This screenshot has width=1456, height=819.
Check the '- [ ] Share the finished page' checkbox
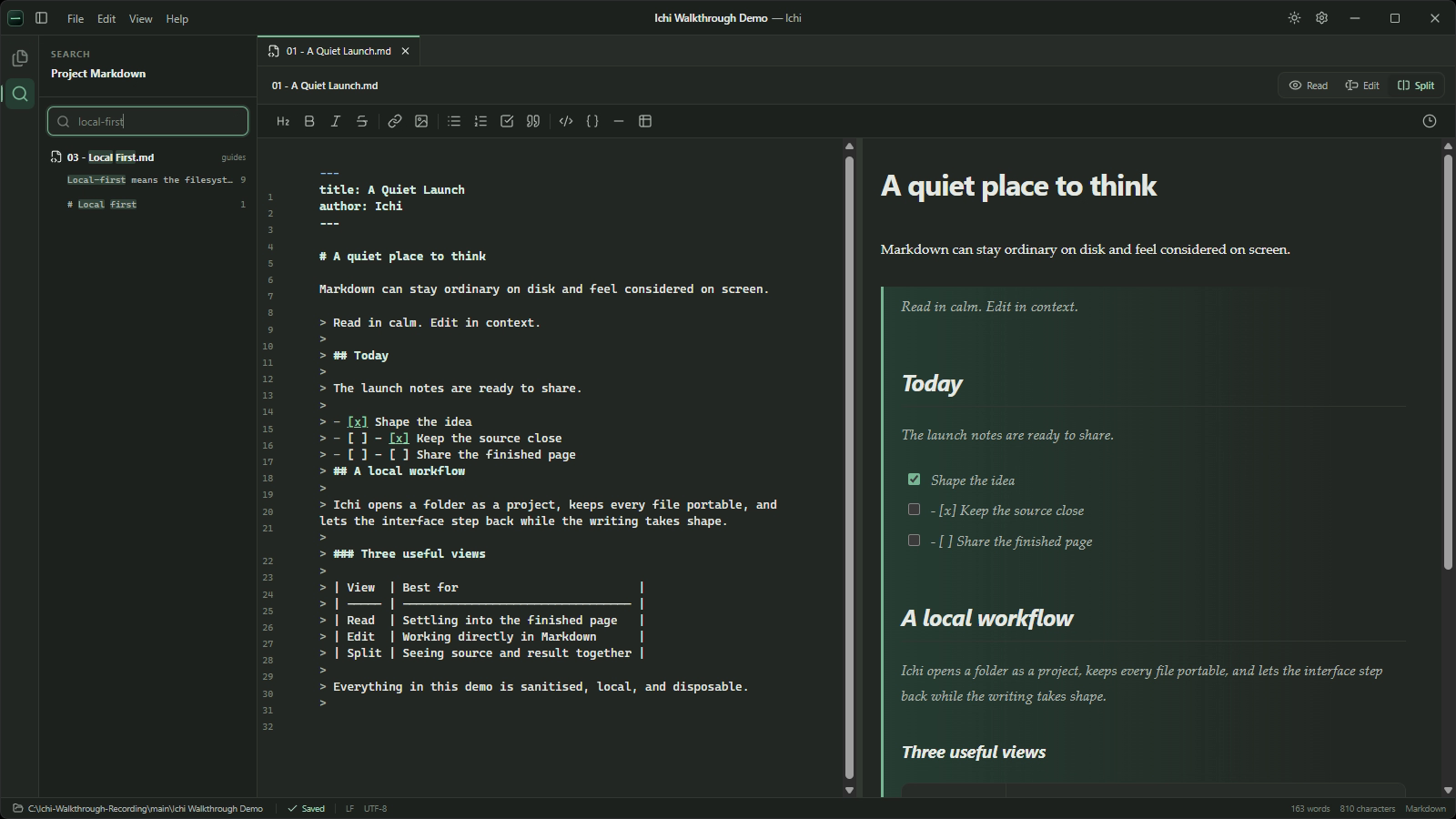914,540
